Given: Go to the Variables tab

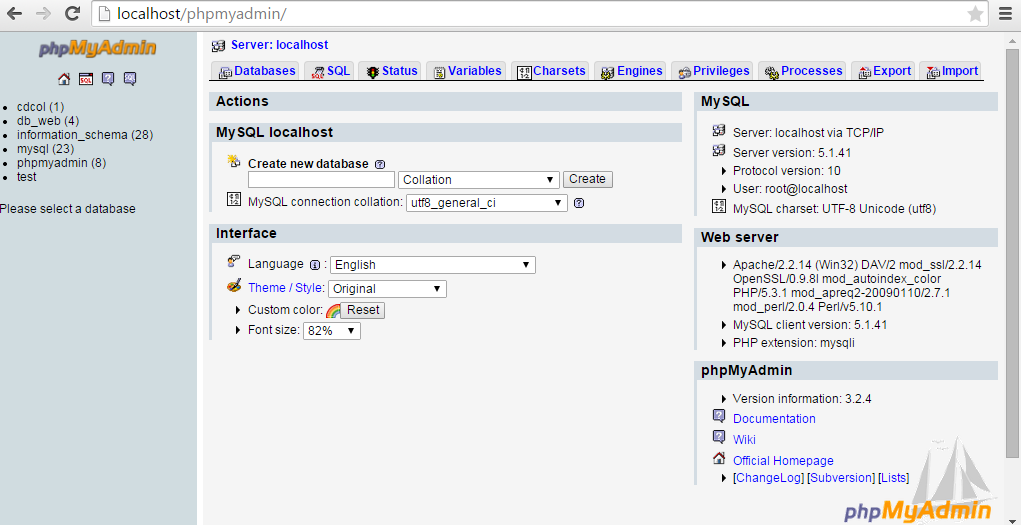Looking at the screenshot, I should [466, 71].
